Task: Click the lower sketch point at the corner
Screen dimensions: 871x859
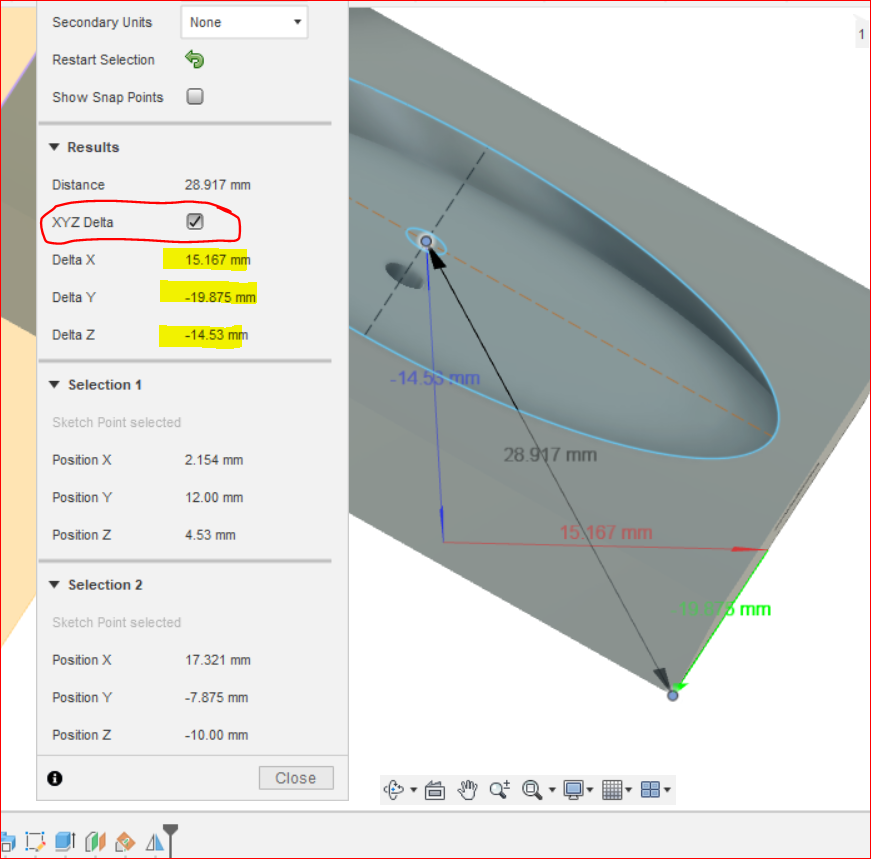Action: [x=673, y=695]
